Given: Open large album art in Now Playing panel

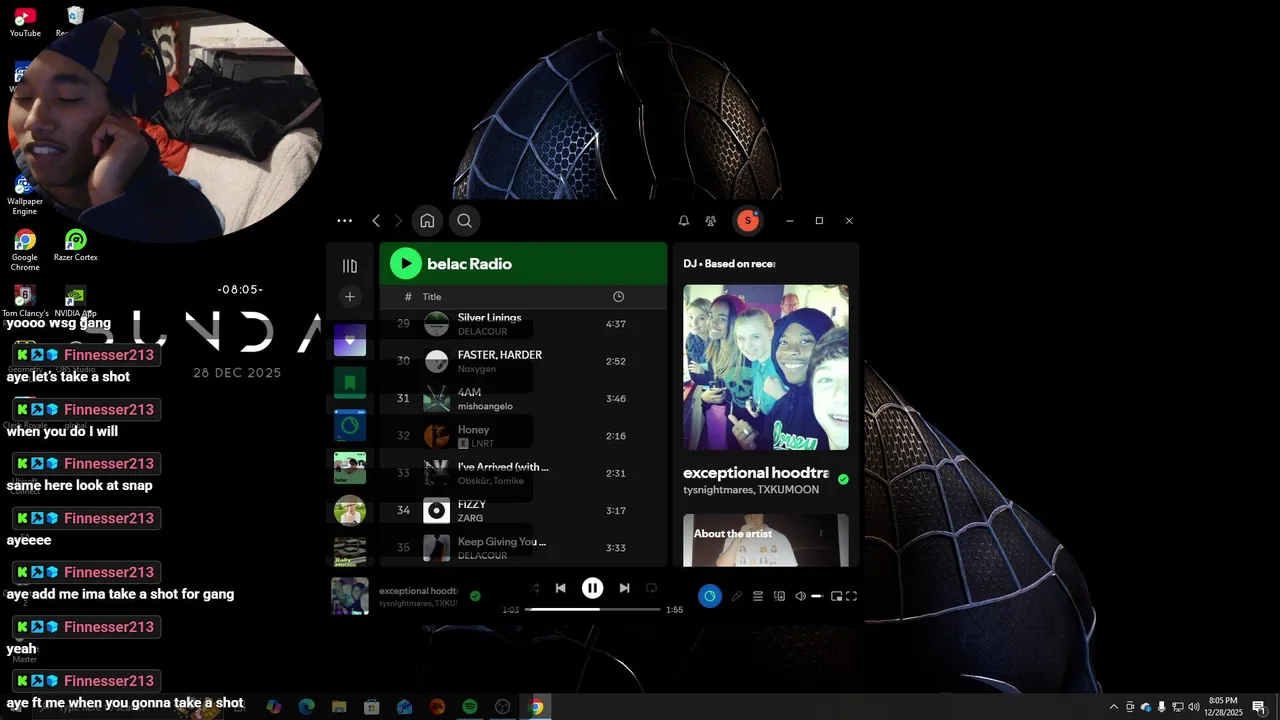Looking at the screenshot, I should [766, 367].
